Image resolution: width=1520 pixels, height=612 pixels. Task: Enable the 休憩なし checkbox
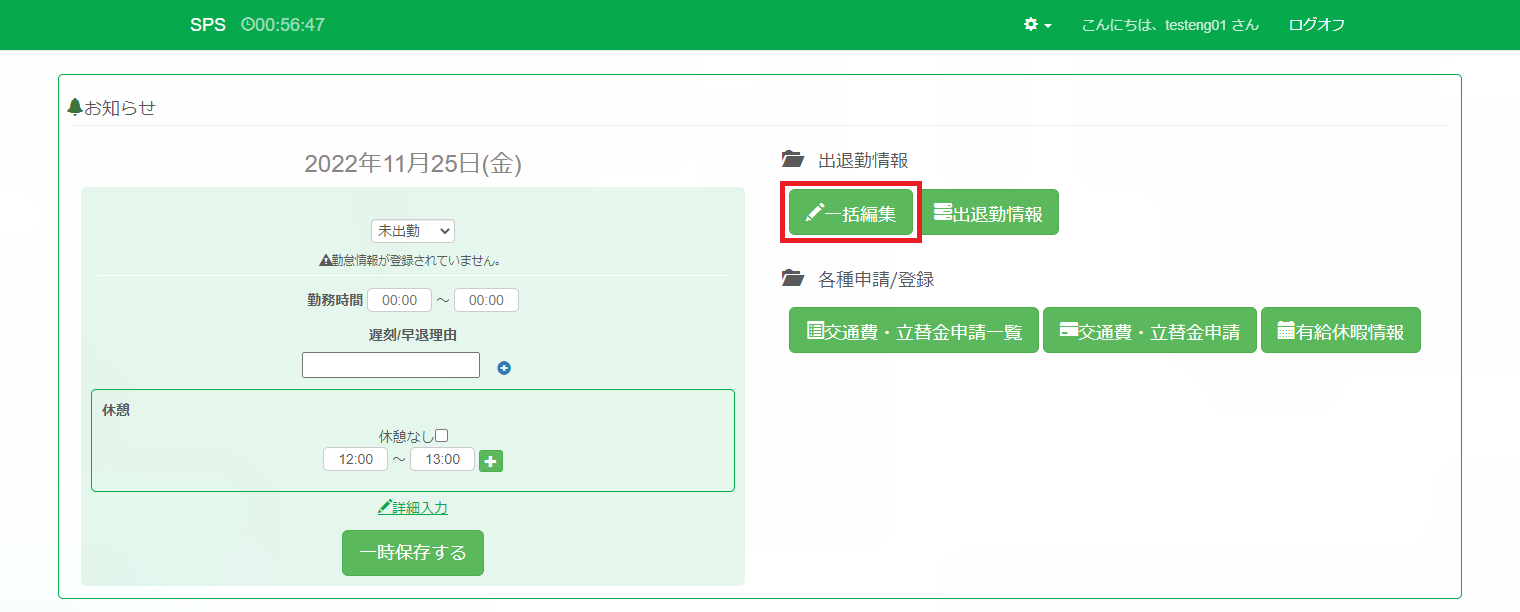pos(441,435)
